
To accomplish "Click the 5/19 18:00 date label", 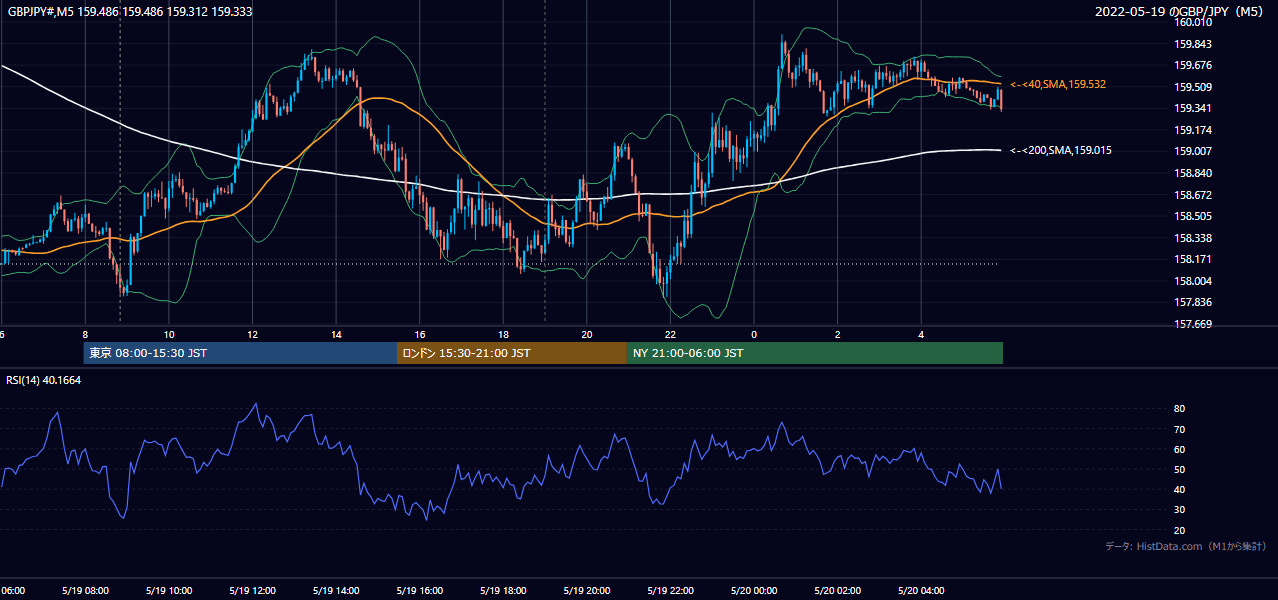I will pyautogui.click(x=503, y=591).
